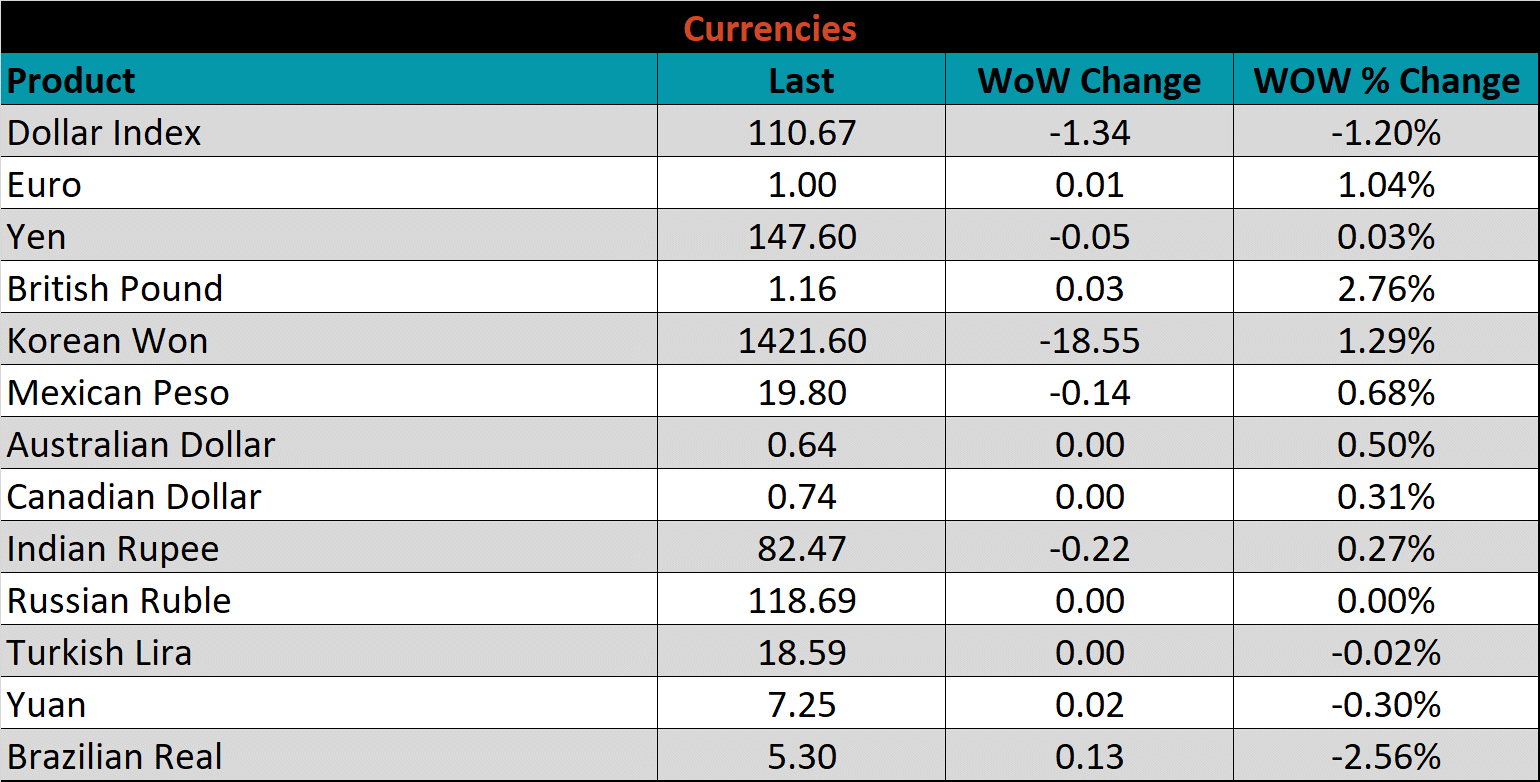Select Turkish Lira Last value 18.59
The image size is (1540, 782).
(801, 652)
